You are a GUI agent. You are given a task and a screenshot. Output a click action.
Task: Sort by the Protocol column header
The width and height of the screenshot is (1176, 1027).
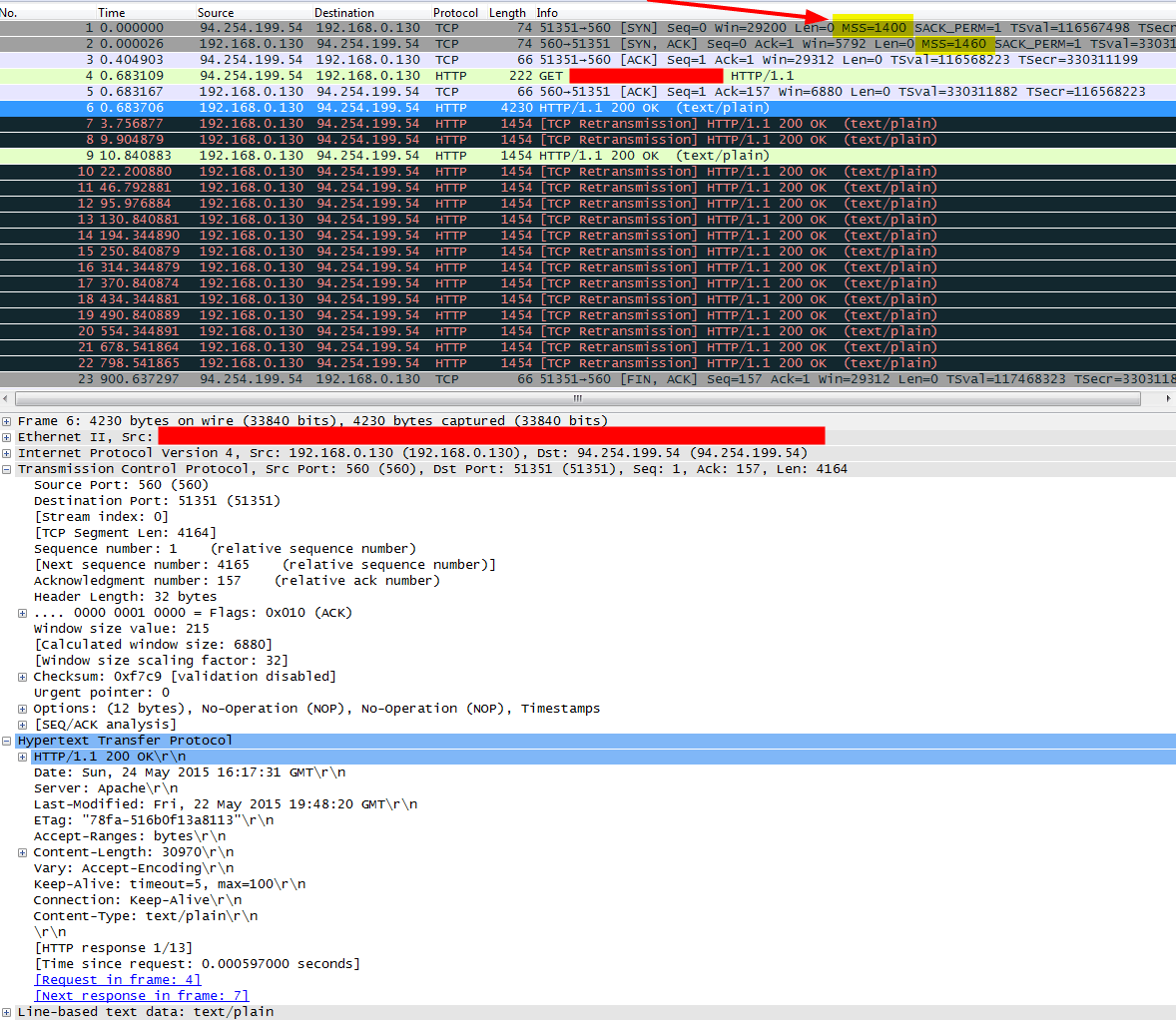(455, 13)
